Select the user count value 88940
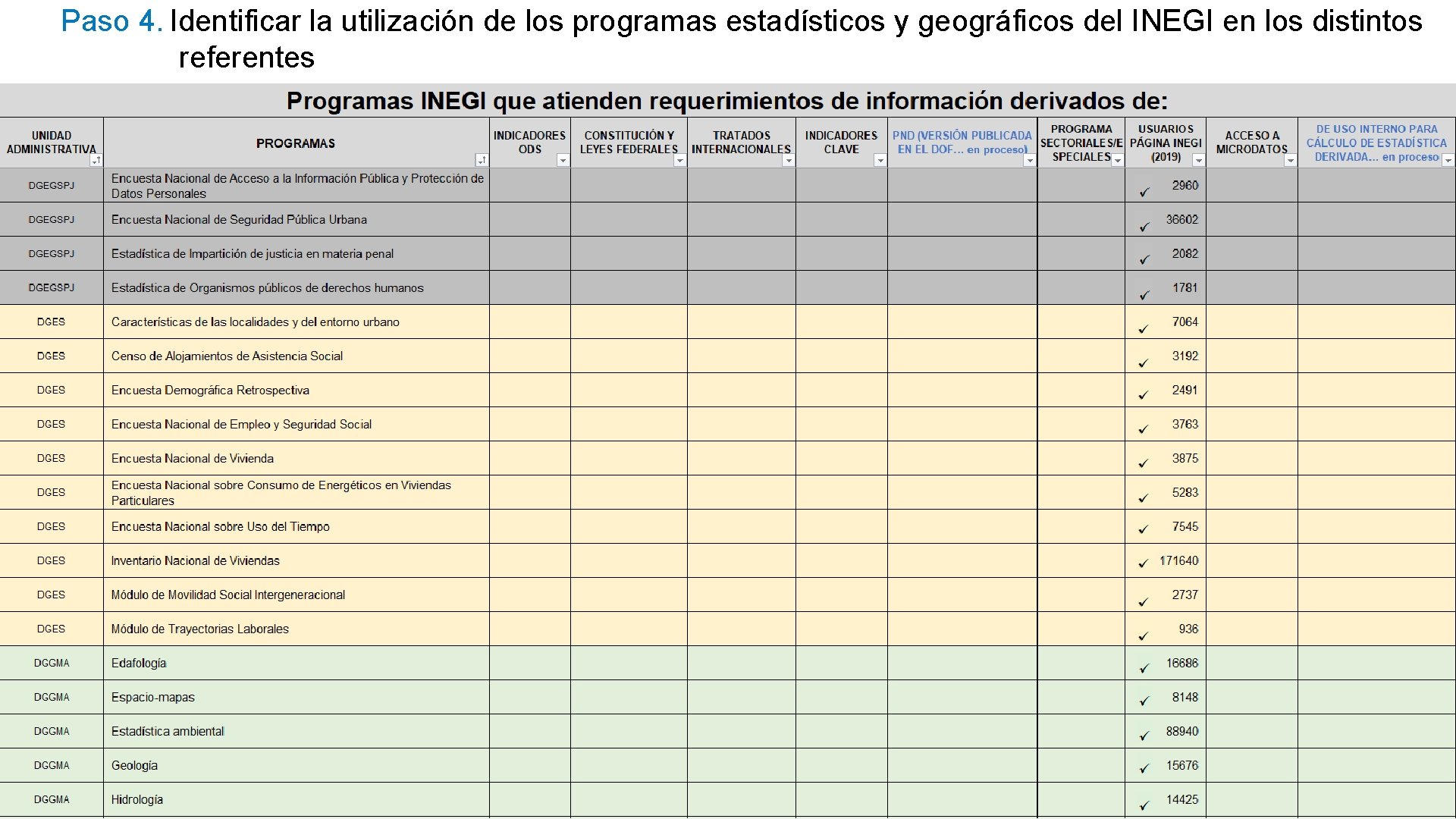This screenshot has width=1456, height=819. 1182,731
